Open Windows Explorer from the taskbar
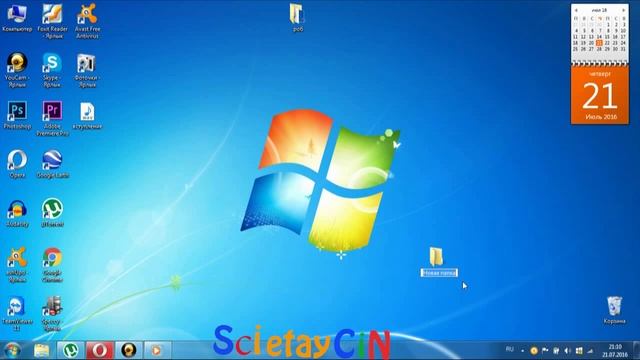Image resolution: width=640 pixels, height=360 pixels. [42, 350]
